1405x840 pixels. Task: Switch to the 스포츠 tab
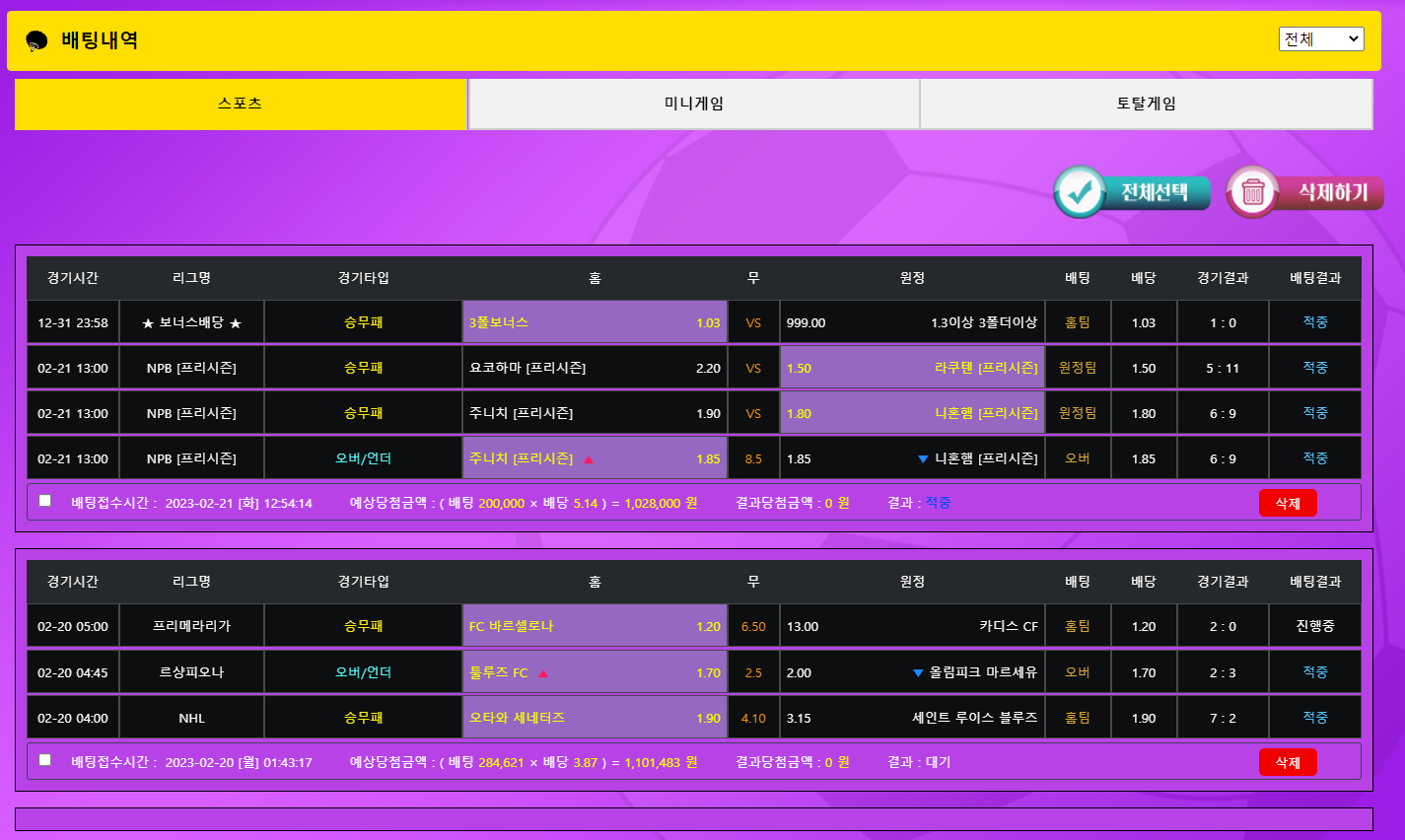coord(241,105)
